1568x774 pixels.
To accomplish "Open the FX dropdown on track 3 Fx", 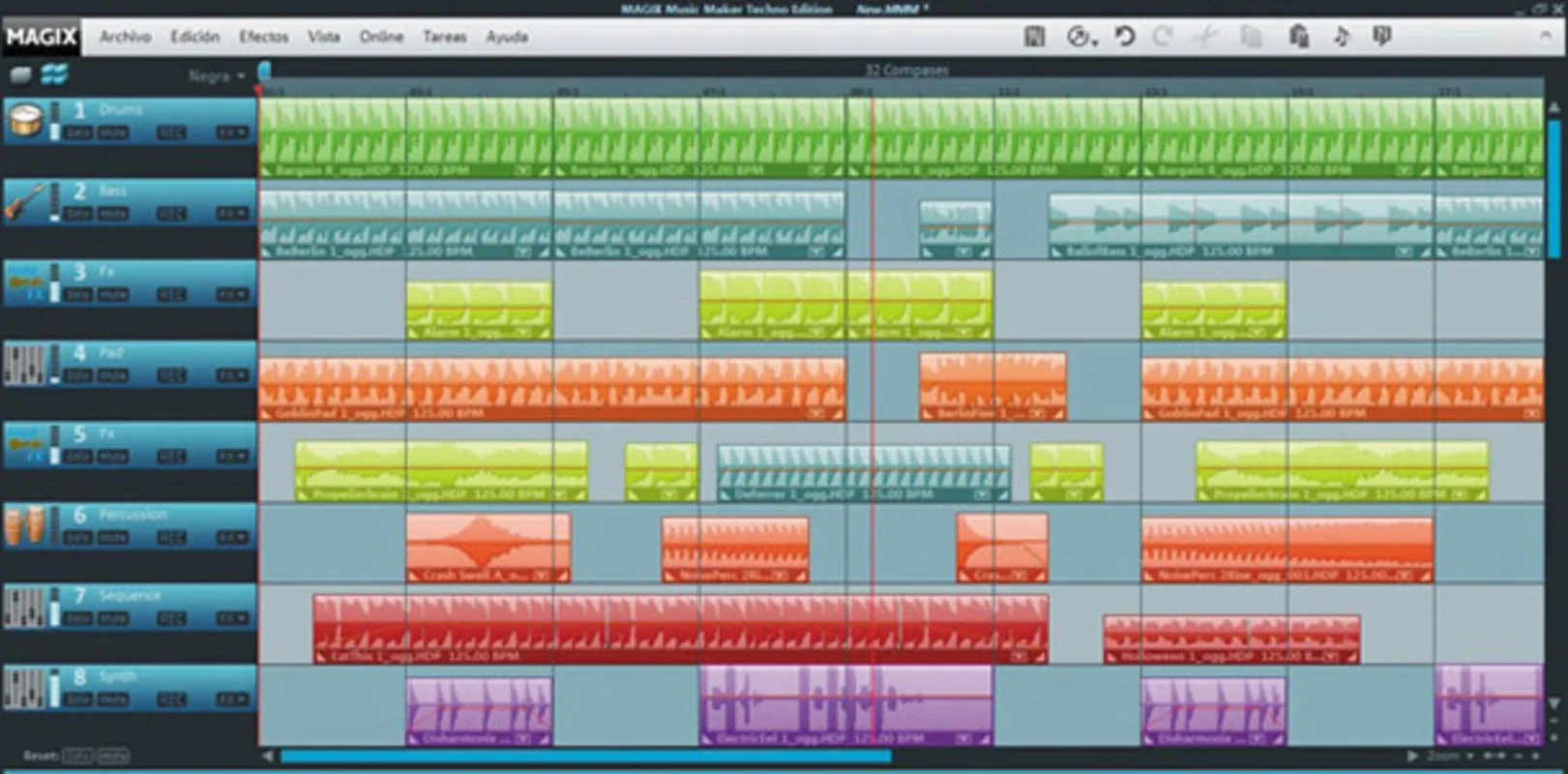I will click(x=232, y=294).
